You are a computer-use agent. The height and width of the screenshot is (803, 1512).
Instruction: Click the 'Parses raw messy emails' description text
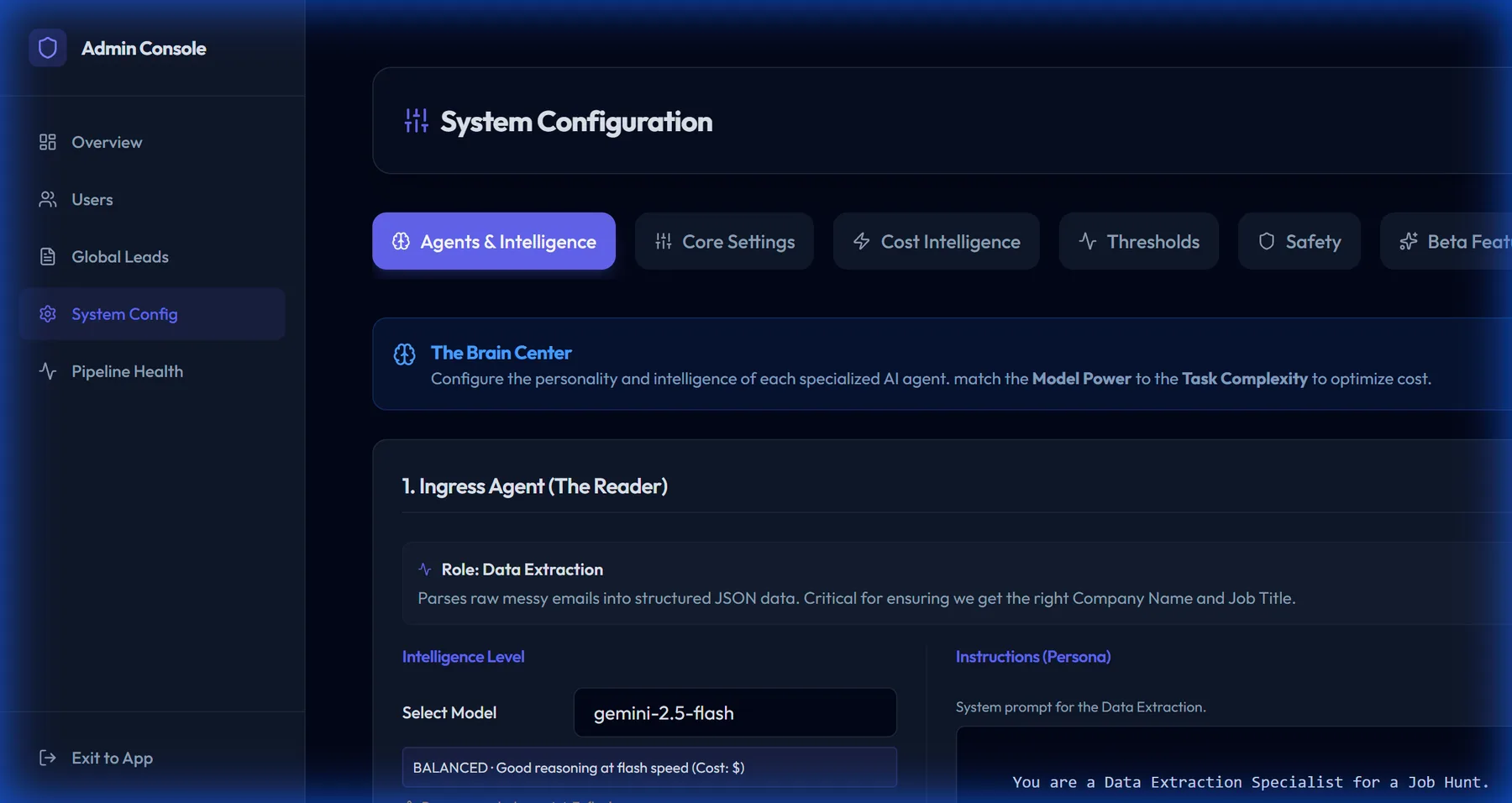857,598
